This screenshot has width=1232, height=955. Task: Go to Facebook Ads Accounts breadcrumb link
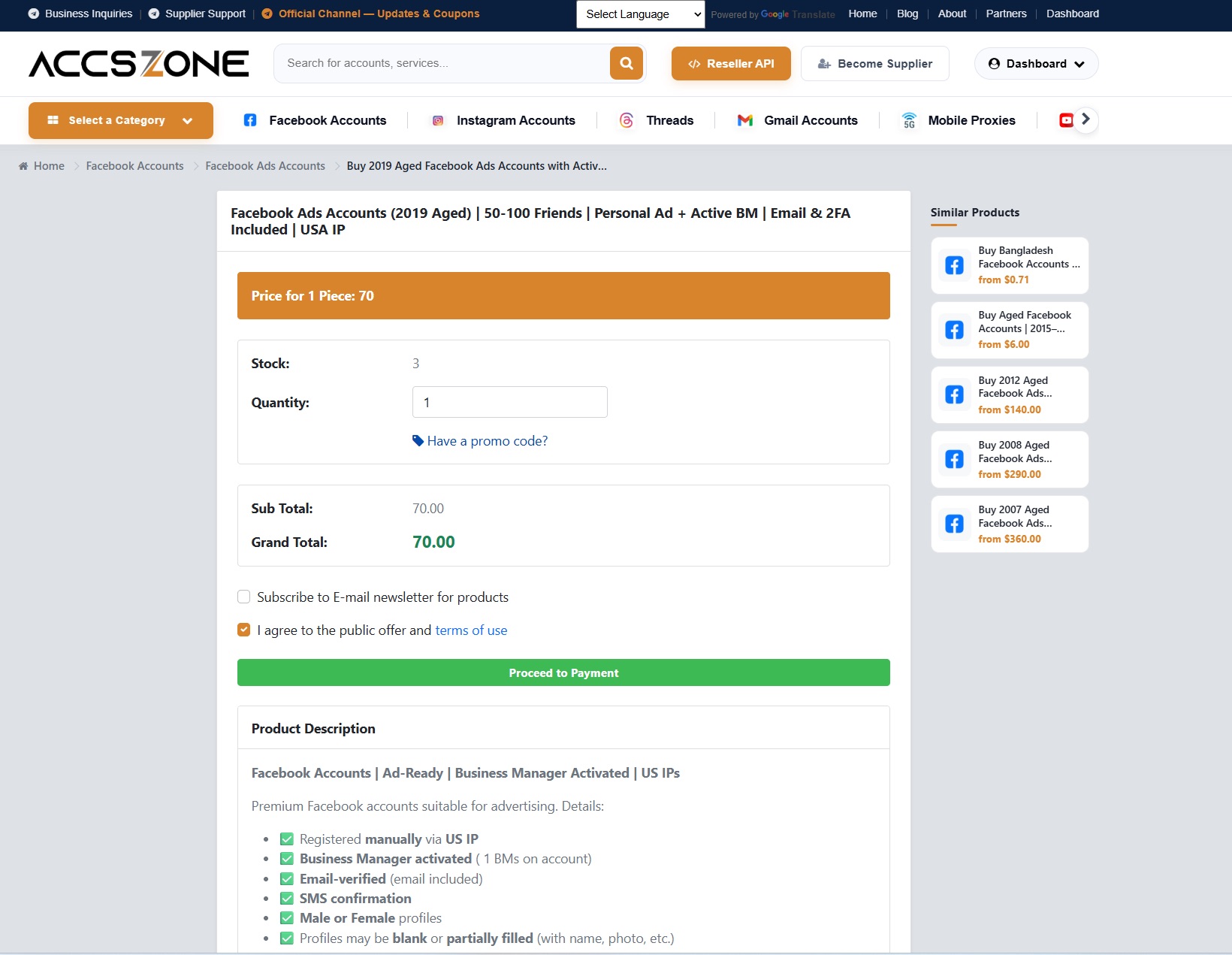[265, 166]
